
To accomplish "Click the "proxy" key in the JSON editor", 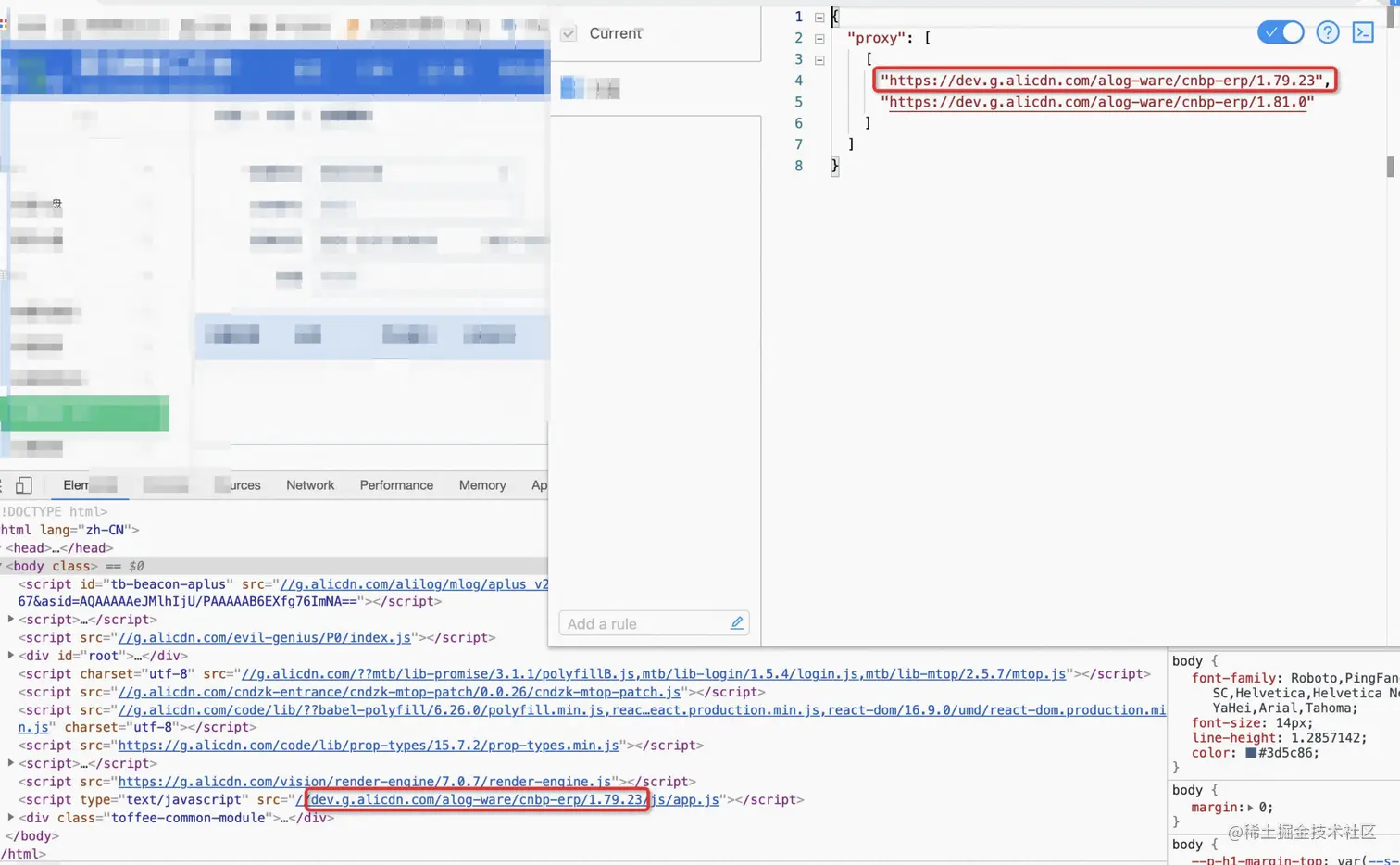I will 875,38.
